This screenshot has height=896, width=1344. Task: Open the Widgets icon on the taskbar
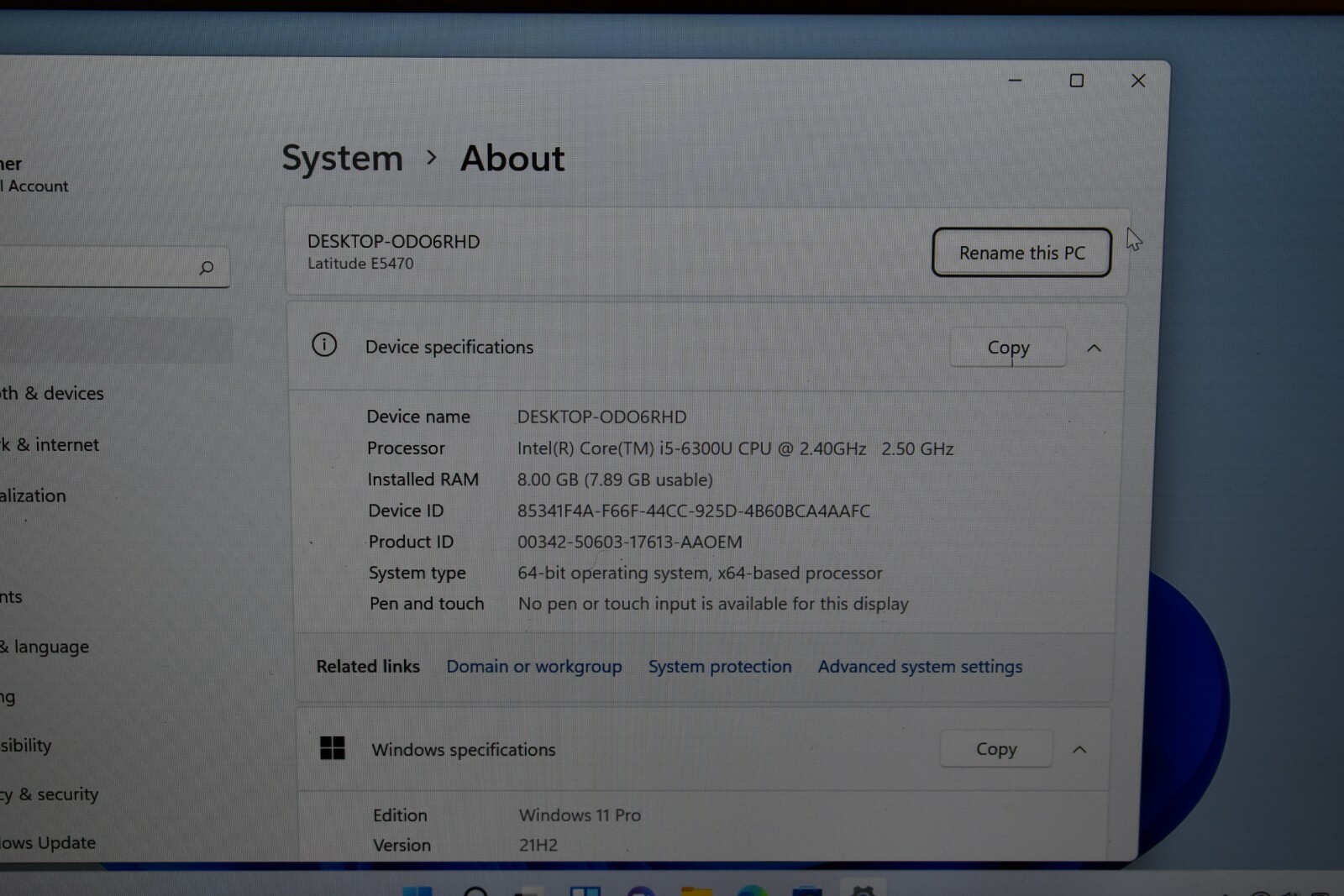585,890
